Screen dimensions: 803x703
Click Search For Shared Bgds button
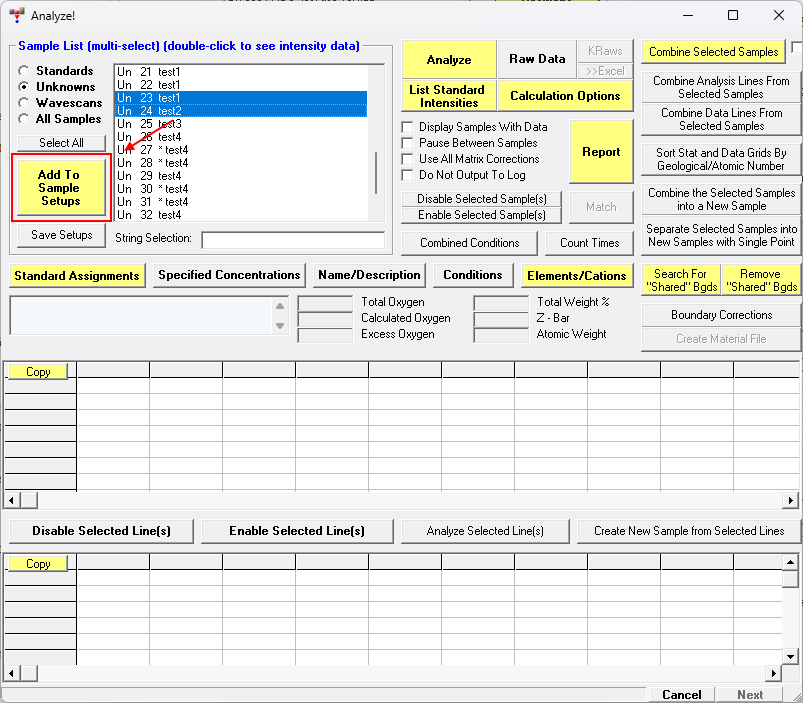click(680, 280)
